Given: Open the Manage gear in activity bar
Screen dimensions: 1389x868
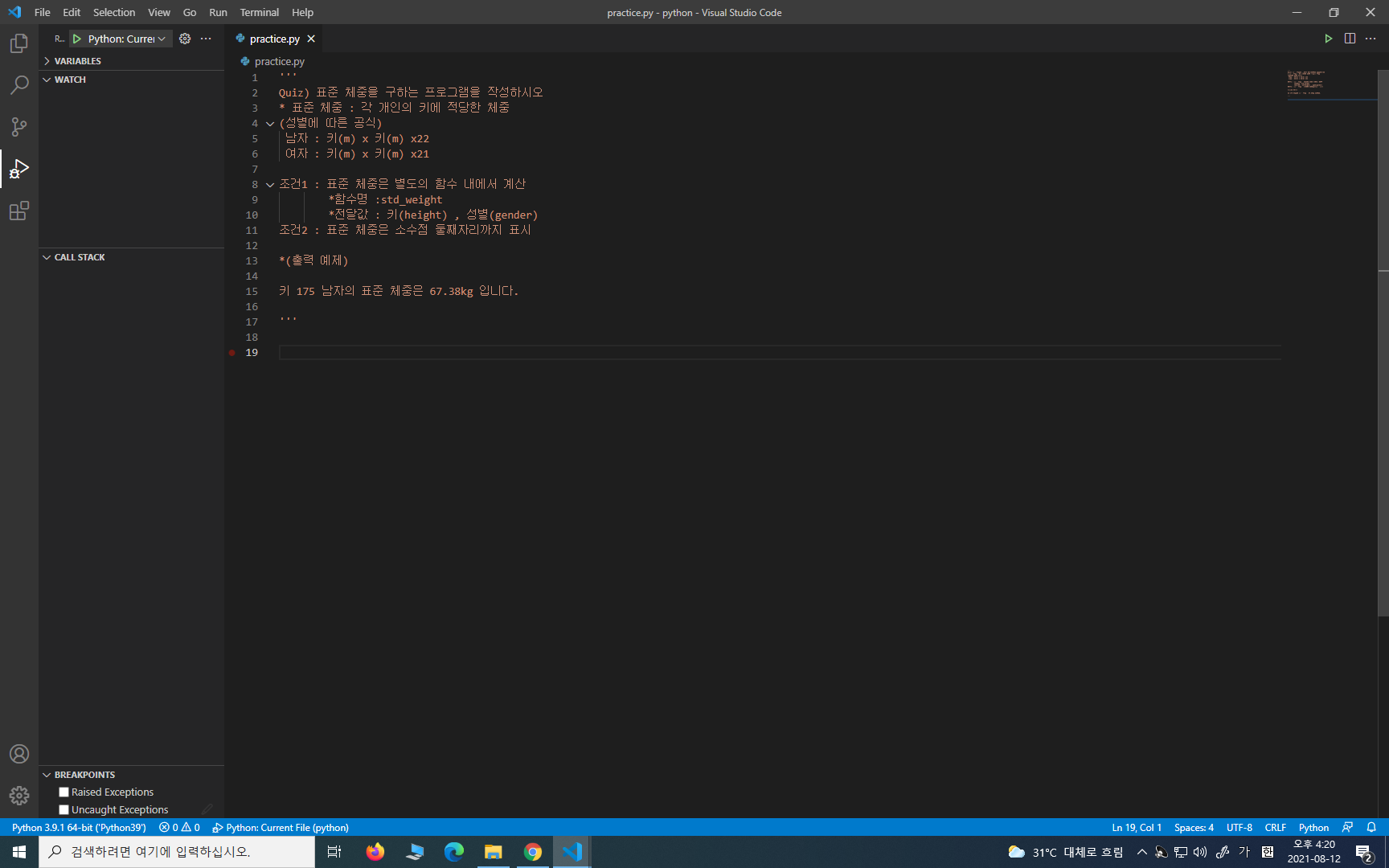Looking at the screenshot, I should click(x=19, y=796).
